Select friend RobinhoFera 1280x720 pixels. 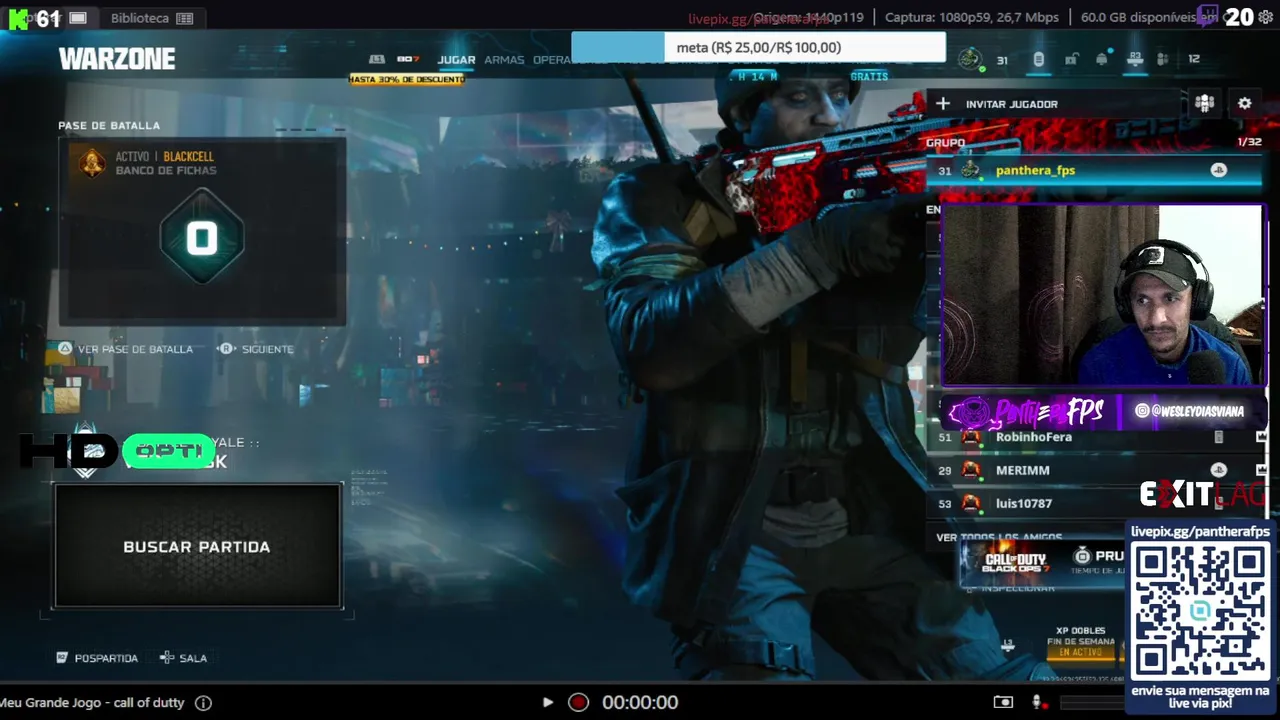pos(1095,437)
